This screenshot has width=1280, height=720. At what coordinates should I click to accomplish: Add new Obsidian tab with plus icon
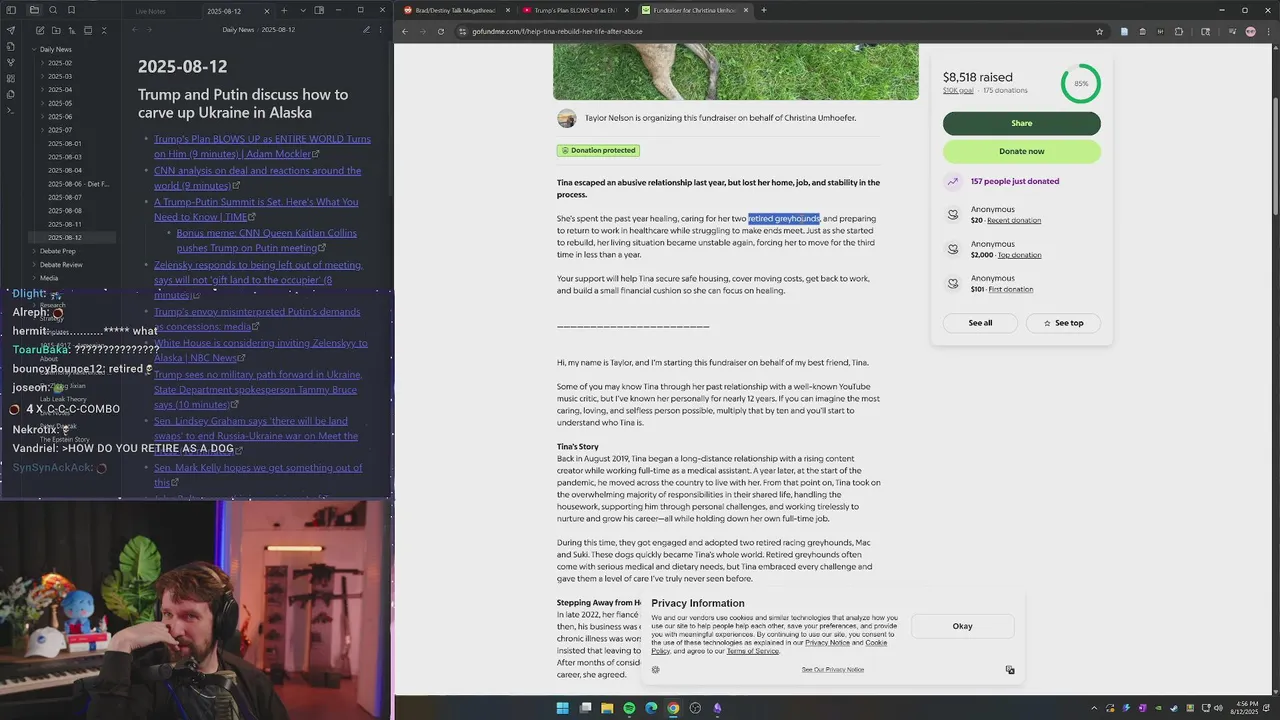[x=284, y=10]
